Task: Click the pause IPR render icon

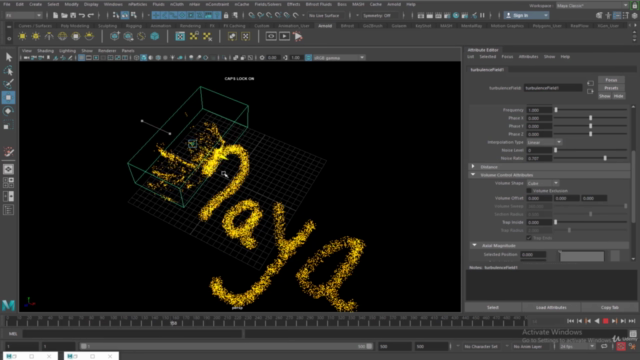Action: pos(482,16)
